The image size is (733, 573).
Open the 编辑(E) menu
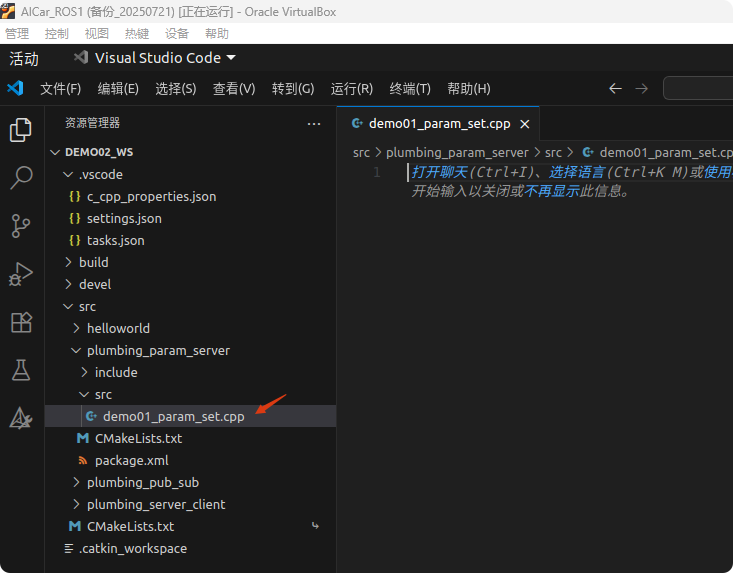tap(118, 88)
